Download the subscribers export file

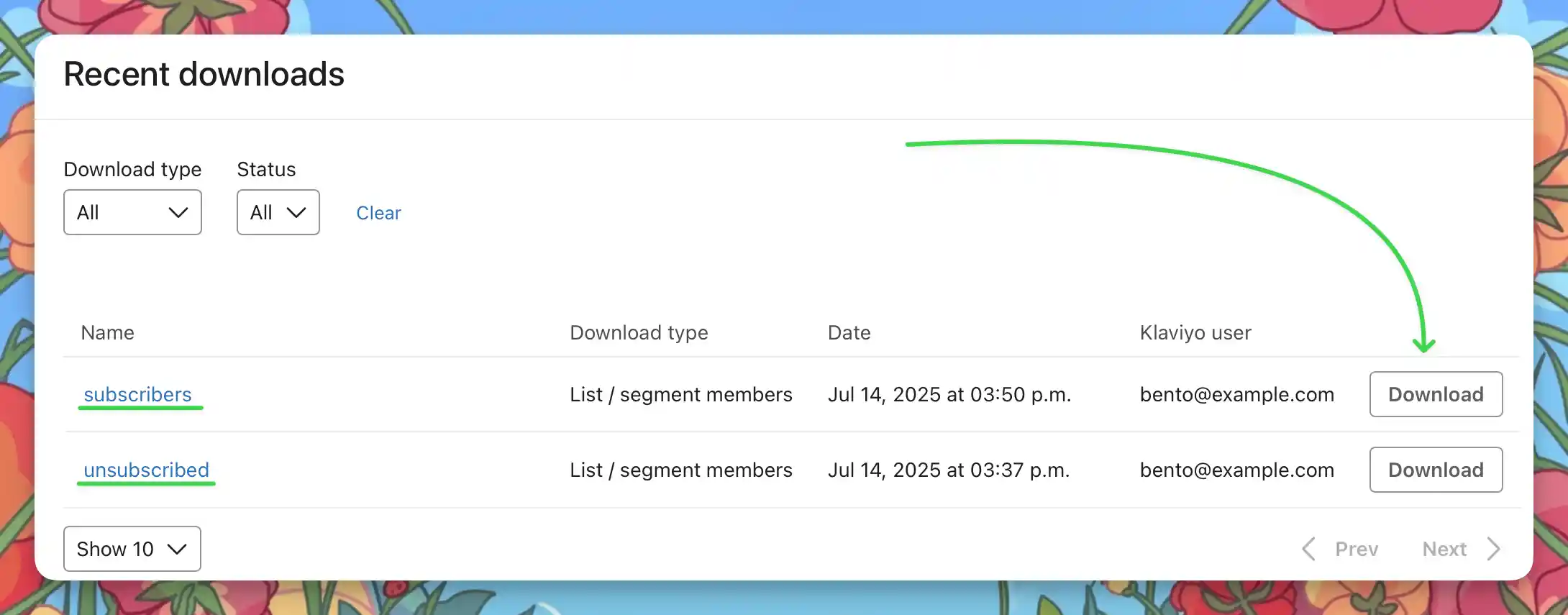tap(1435, 394)
